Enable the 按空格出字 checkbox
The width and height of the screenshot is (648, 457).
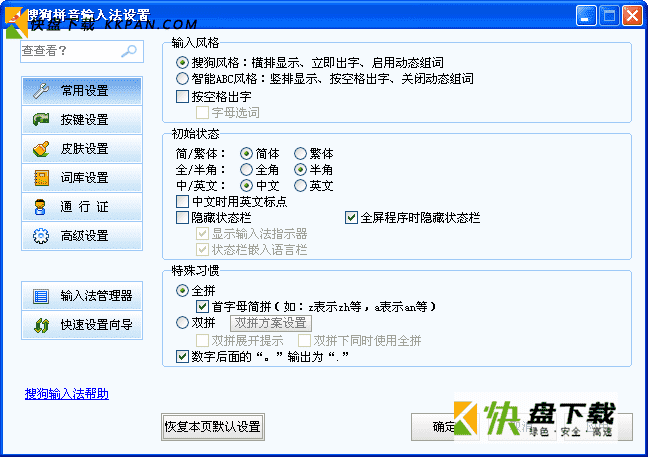point(182,97)
